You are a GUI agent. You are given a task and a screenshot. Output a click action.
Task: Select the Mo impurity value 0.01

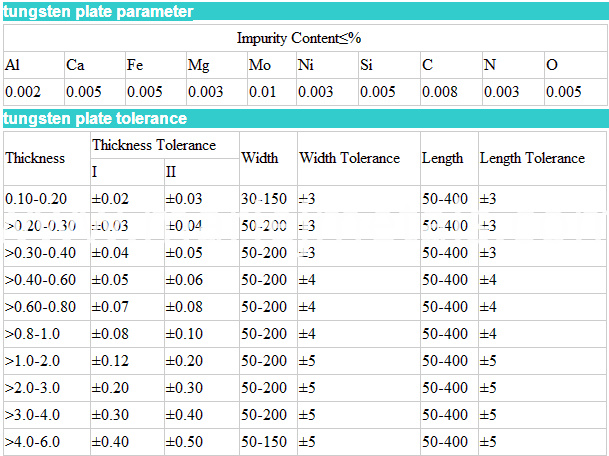[x=271, y=92]
